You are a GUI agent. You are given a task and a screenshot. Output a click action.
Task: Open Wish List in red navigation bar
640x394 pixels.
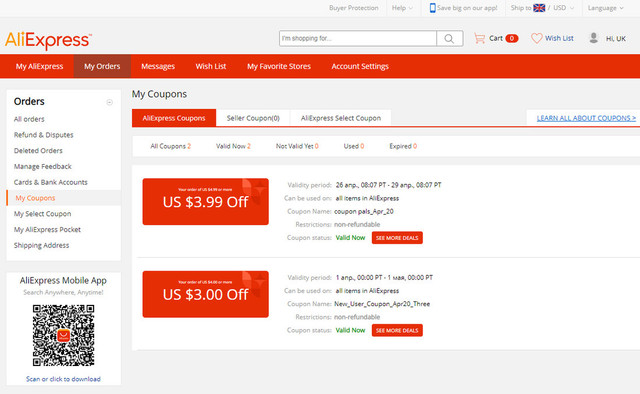[211, 66]
